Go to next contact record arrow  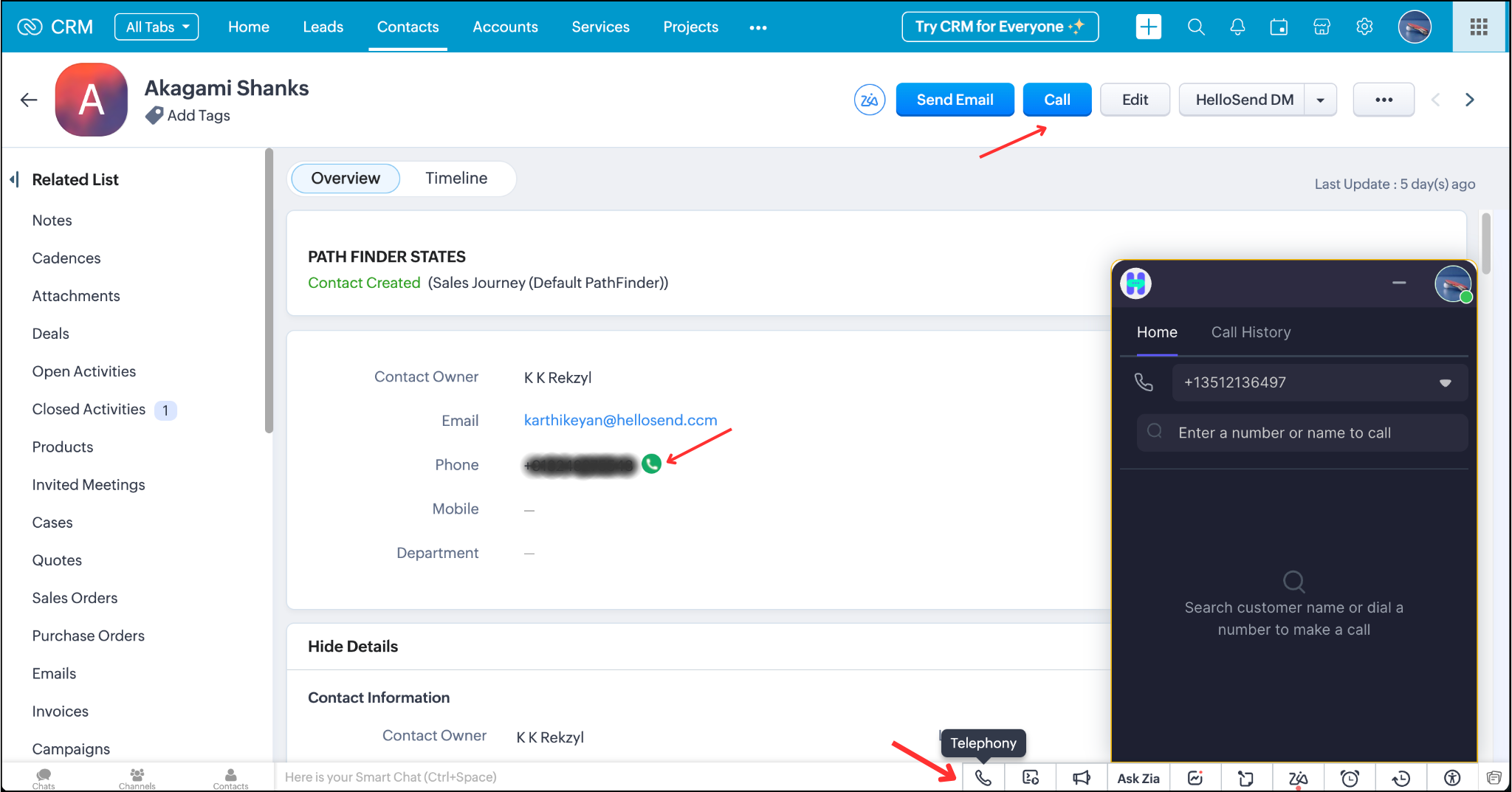[x=1469, y=100]
